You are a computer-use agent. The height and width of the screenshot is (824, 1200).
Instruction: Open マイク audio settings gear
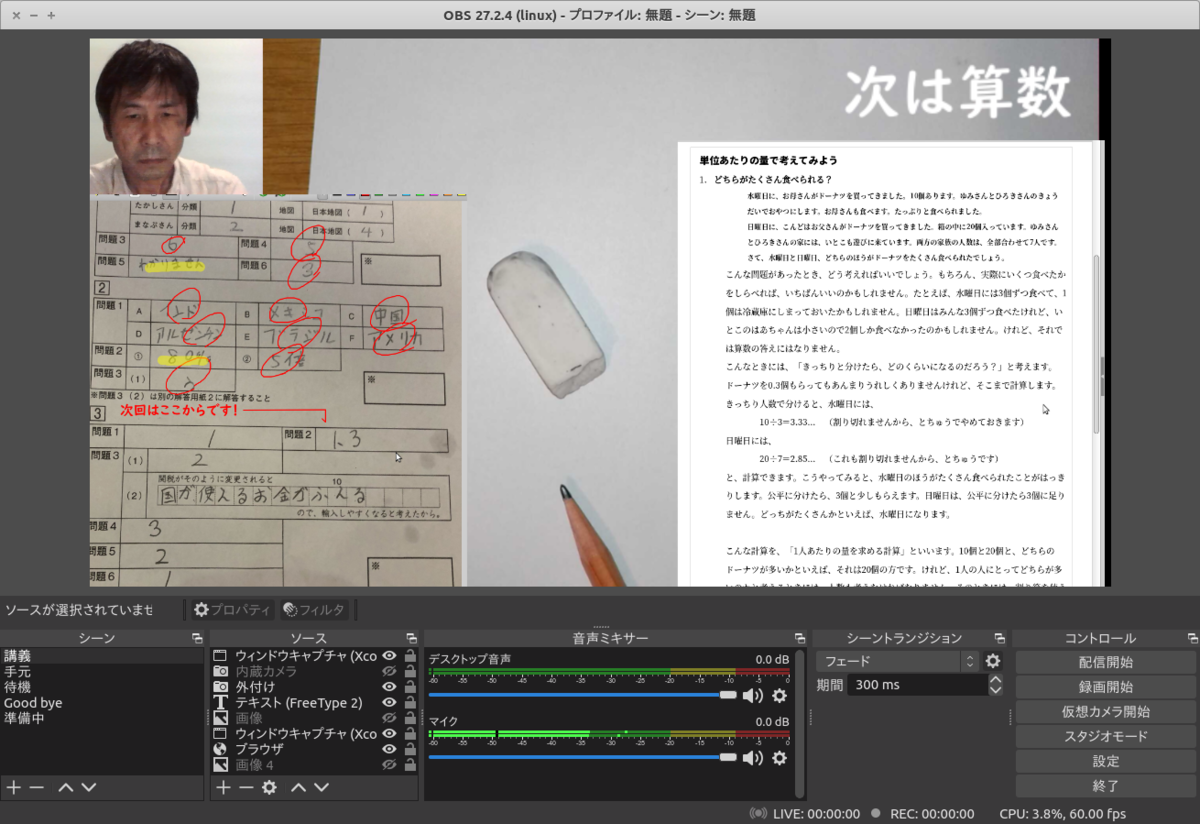[779, 758]
